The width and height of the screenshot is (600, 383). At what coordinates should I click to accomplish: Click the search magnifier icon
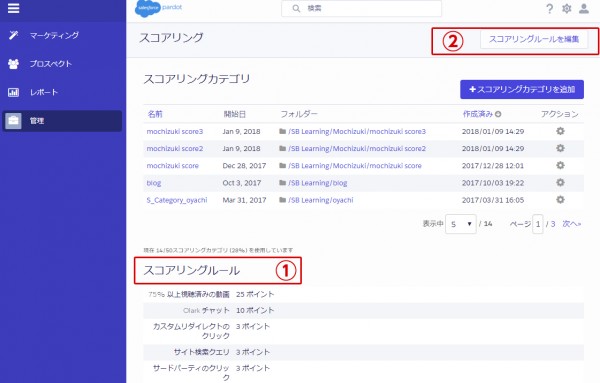click(296, 8)
